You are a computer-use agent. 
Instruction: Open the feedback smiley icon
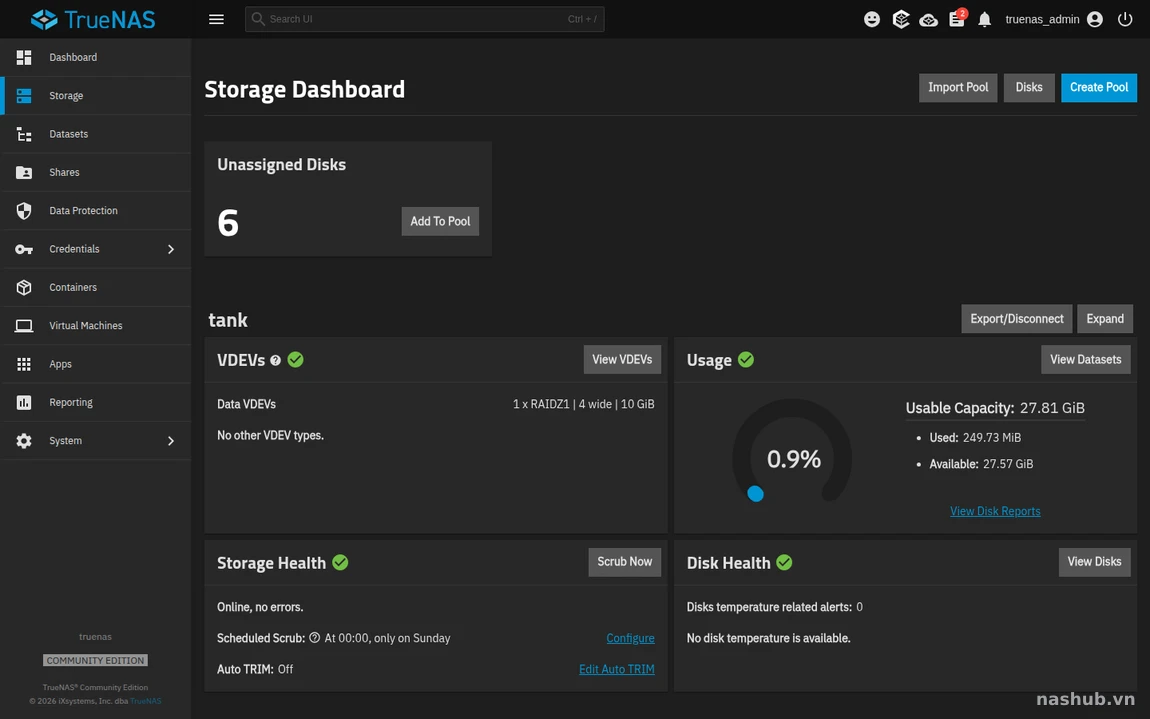[x=871, y=19]
